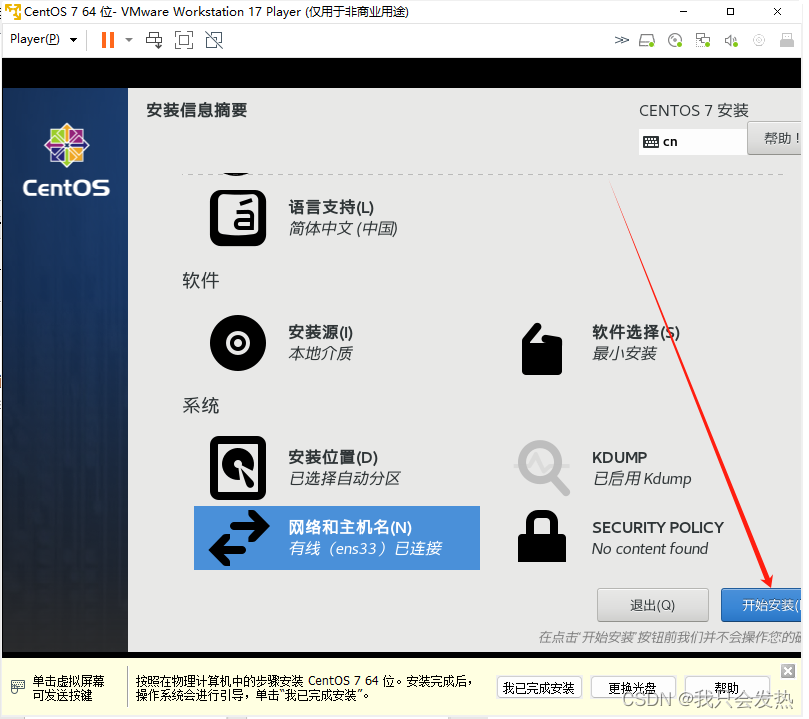Click the keyboard icon in hint bar
Viewport: 809px width, 719px height.
(18, 687)
